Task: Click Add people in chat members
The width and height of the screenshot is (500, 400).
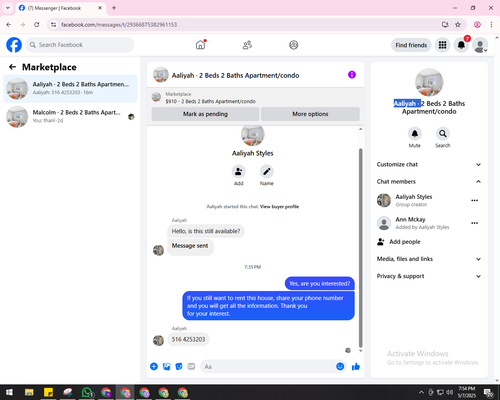Action: (x=405, y=242)
